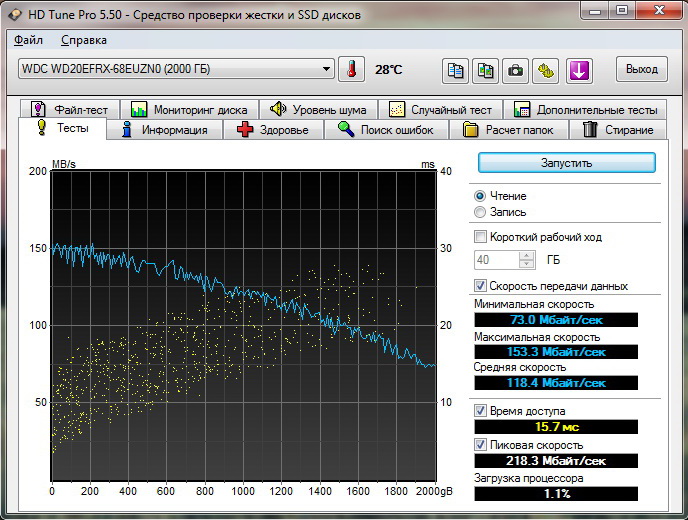Open options via the yellow gears icon
Screen dimensions: 688x520
coord(546,70)
